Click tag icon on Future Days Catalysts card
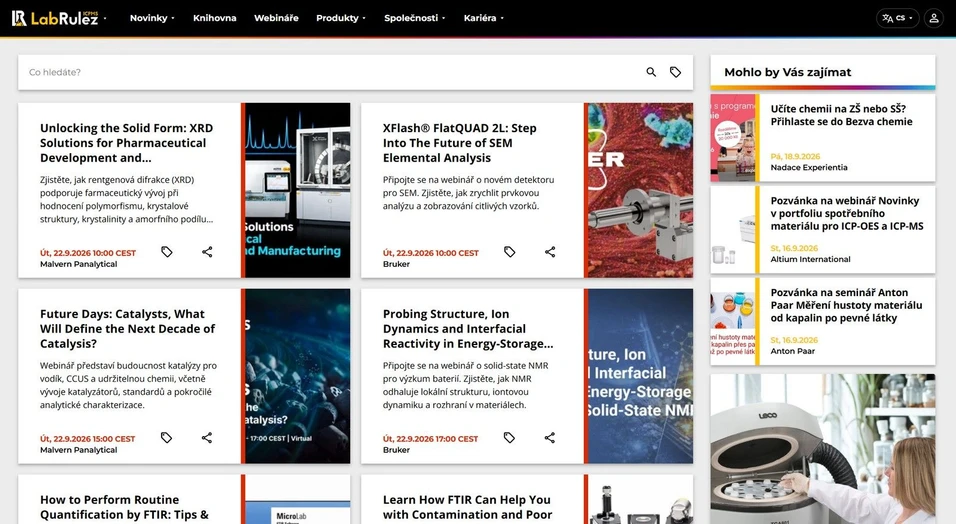This screenshot has height=524, width=956. click(166, 437)
